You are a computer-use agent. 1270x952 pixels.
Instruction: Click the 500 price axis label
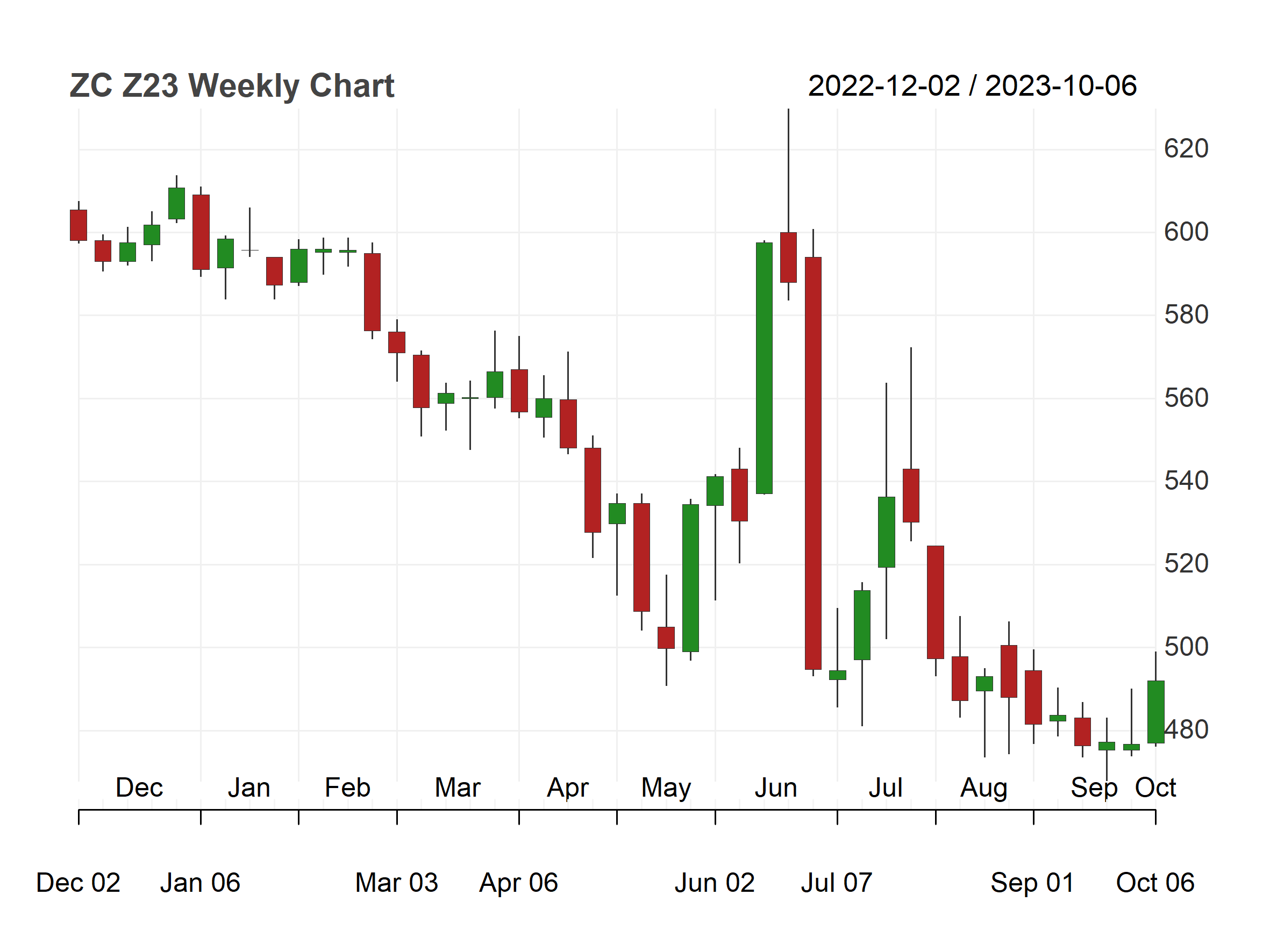1186,647
